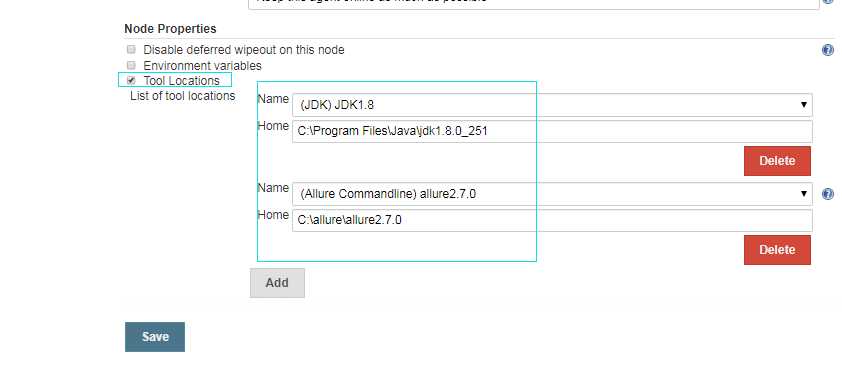This screenshot has height=384, width=842.
Task: Click the List of tool locations label
Action: (x=183, y=96)
